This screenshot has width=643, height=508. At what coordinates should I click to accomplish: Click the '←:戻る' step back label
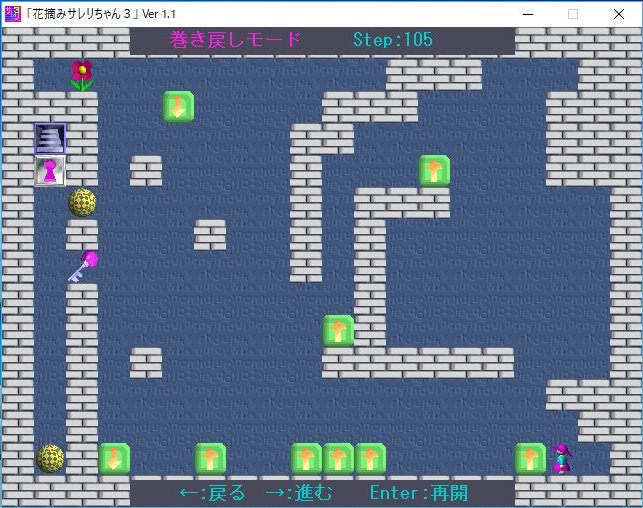pyautogui.click(x=212, y=493)
